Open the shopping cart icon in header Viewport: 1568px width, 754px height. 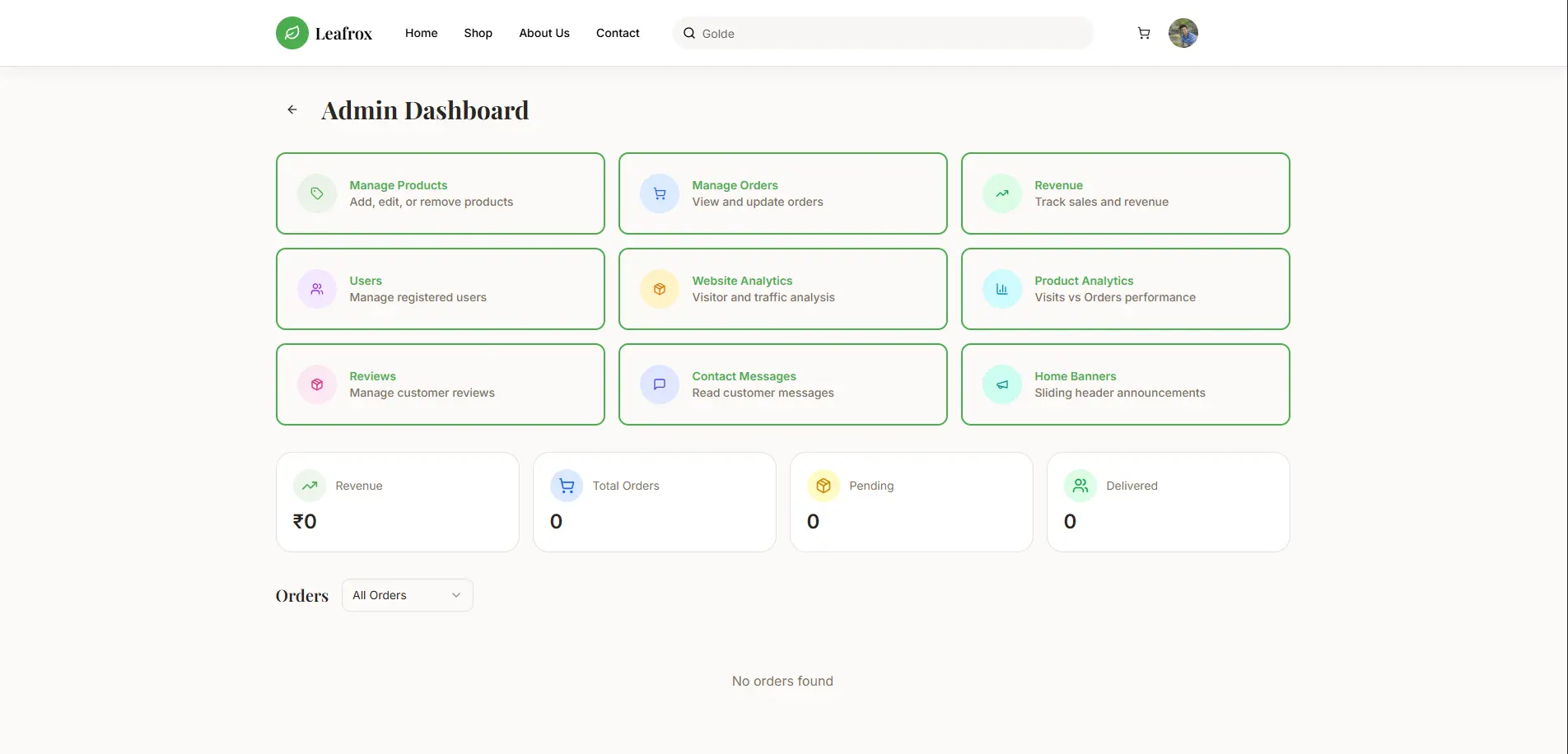click(1144, 33)
